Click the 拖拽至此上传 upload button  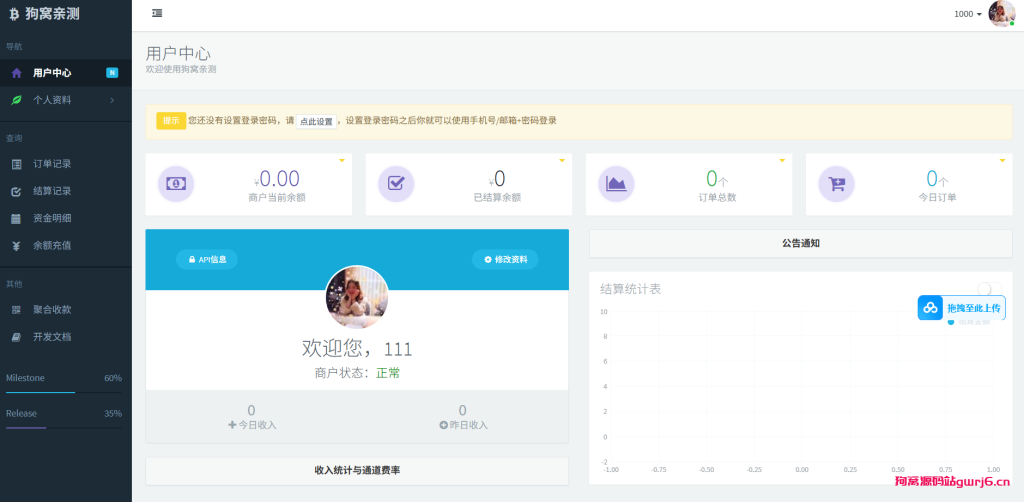[x=961, y=308]
